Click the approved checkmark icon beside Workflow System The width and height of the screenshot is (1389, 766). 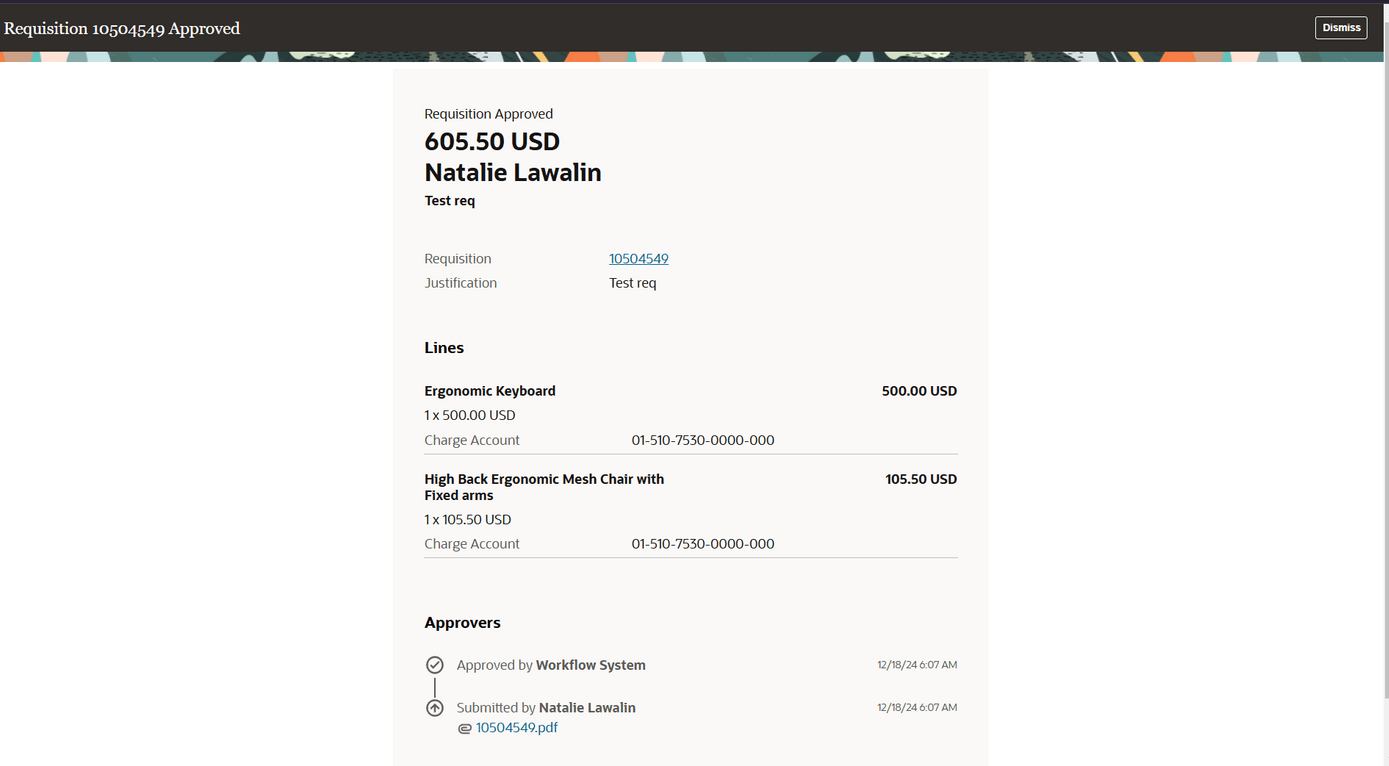[x=435, y=664]
